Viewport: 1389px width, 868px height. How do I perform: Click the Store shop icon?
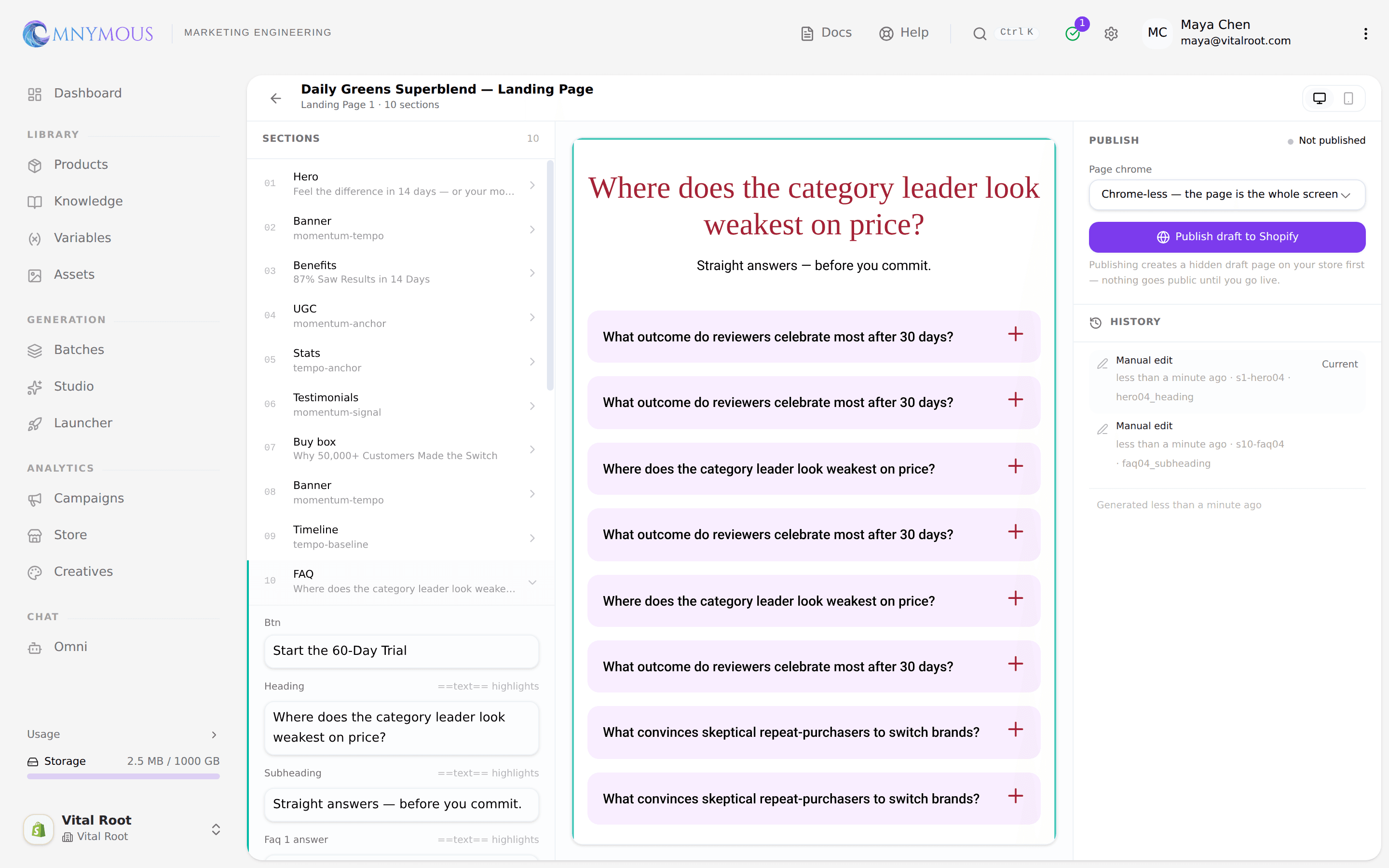coord(34,536)
